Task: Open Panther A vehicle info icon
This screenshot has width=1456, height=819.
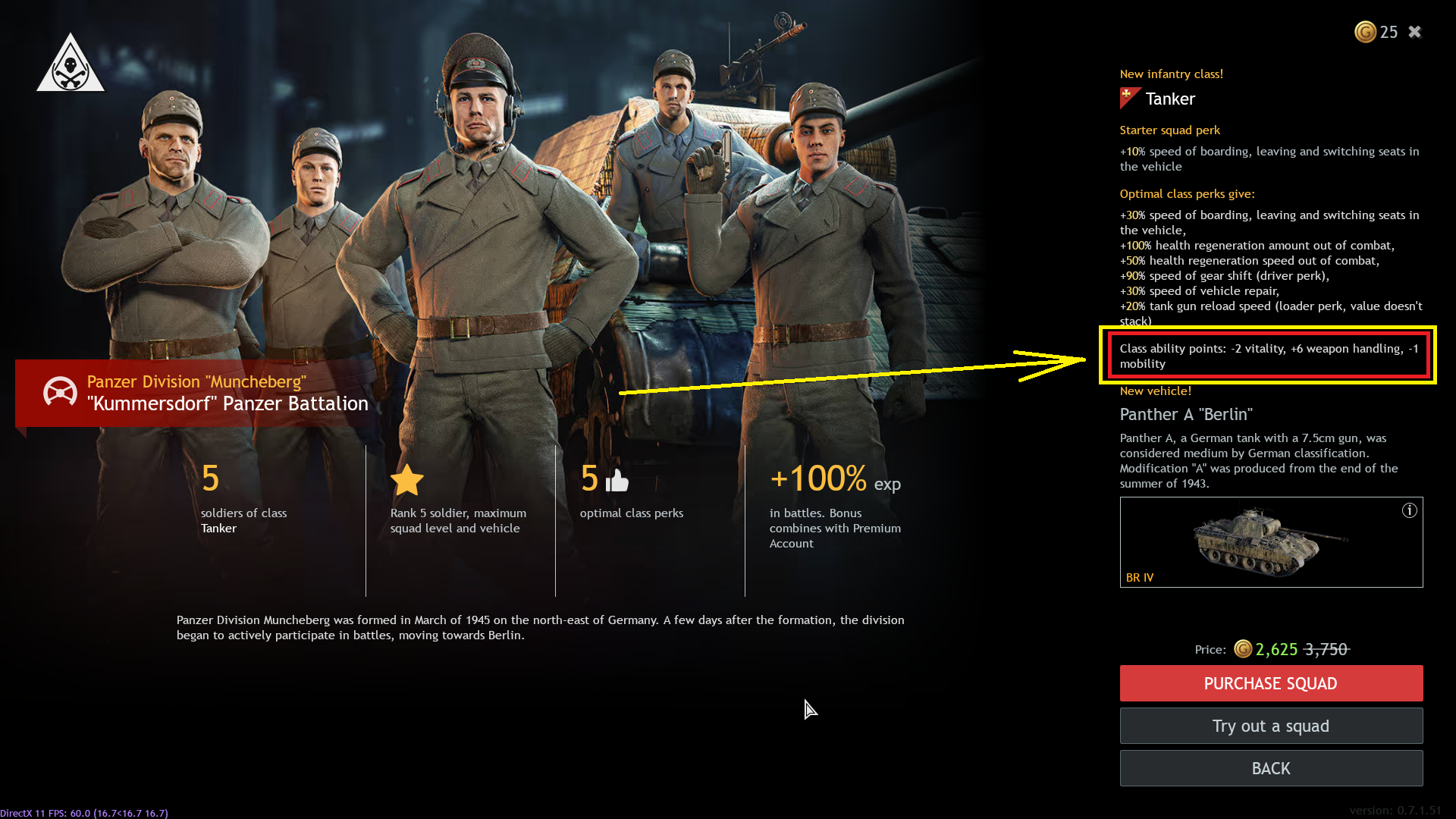Action: tap(1410, 510)
